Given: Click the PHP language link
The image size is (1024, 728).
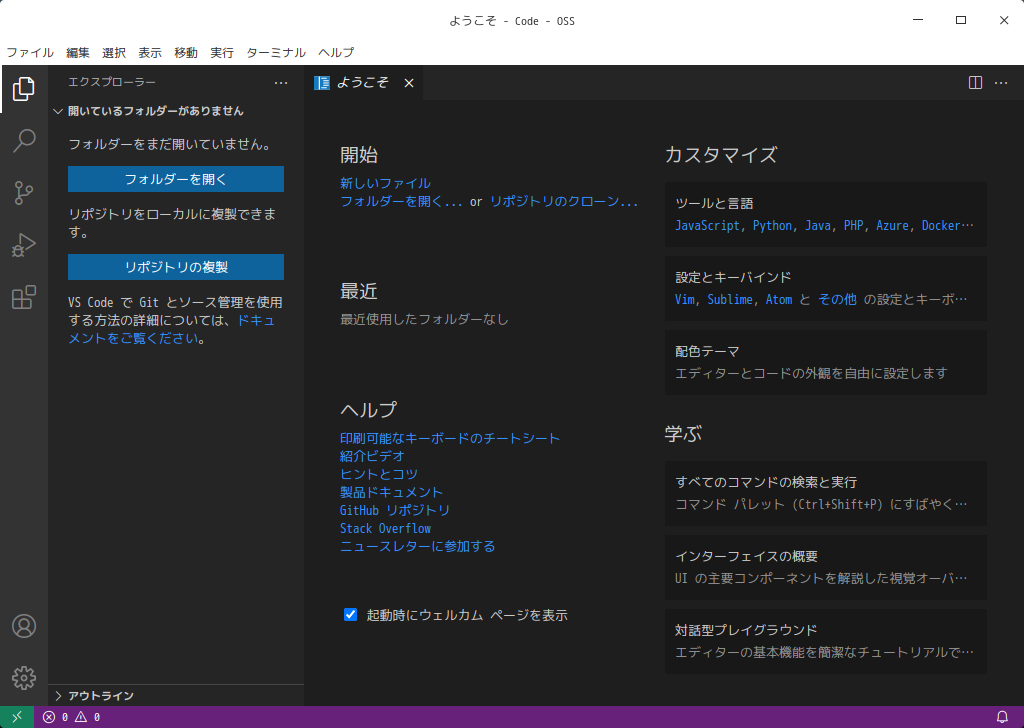Looking at the screenshot, I should click(x=854, y=226).
